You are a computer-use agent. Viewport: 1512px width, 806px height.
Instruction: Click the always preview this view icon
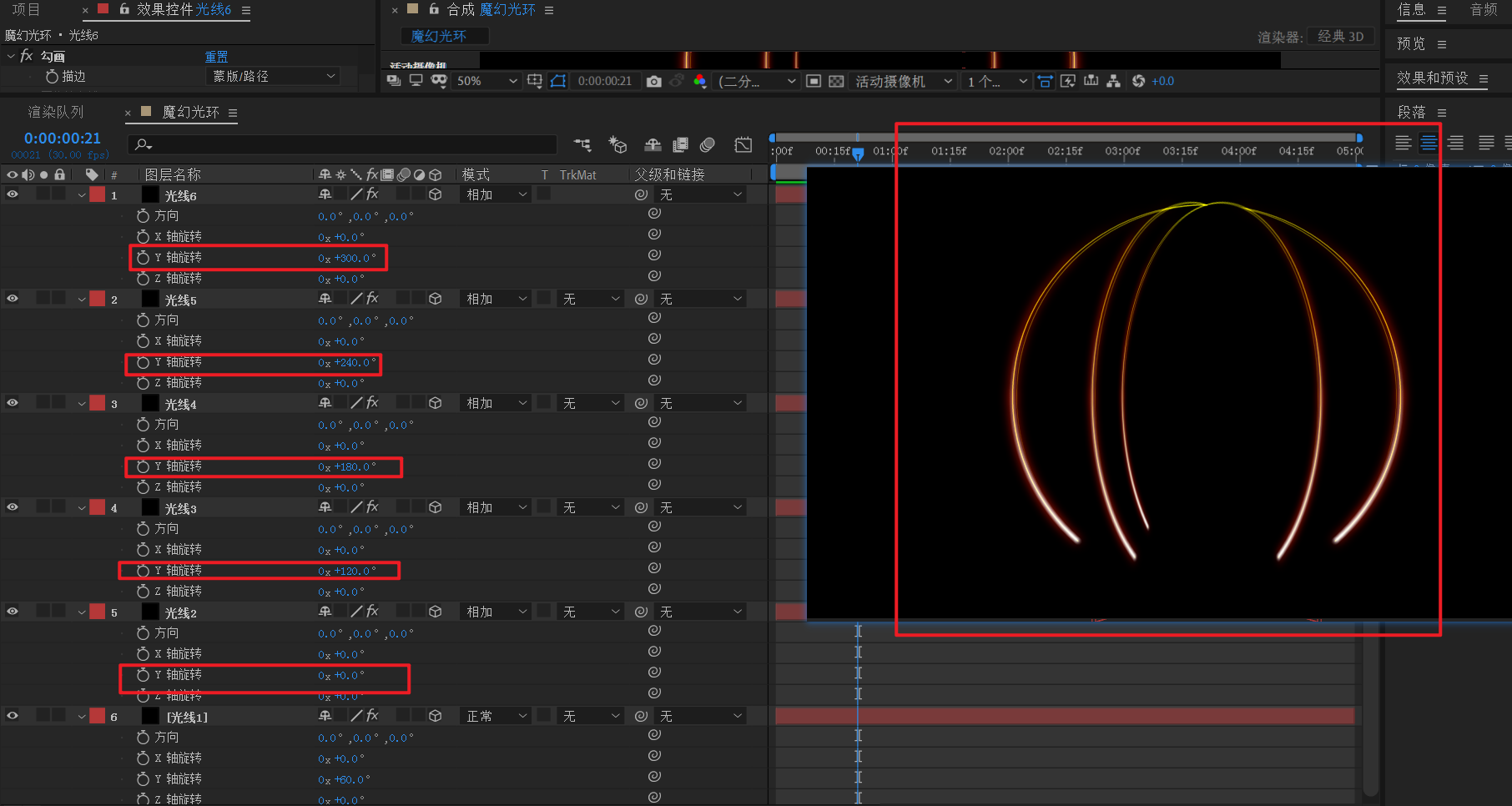[x=394, y=81]
